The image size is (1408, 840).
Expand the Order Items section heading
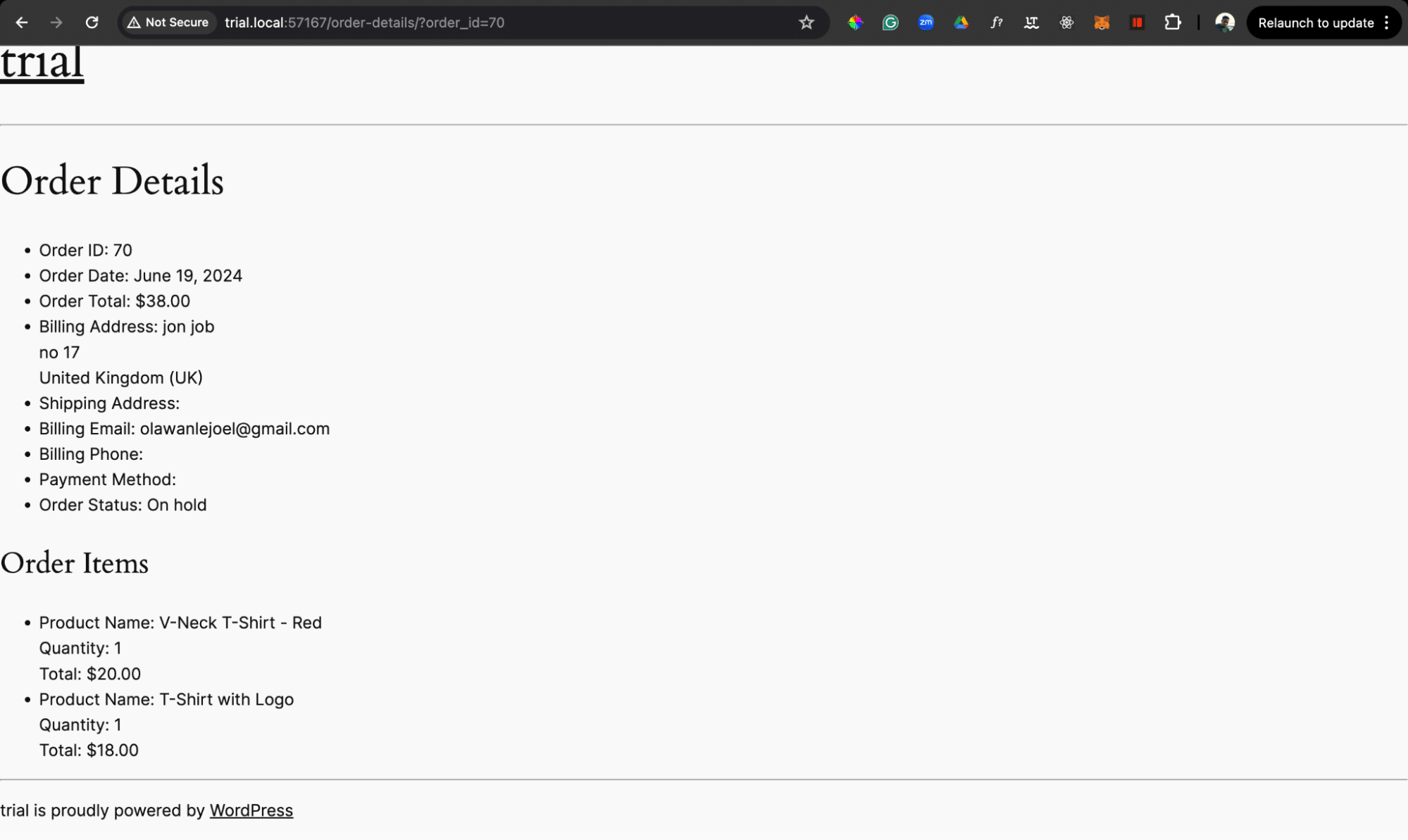coord(74,563)
